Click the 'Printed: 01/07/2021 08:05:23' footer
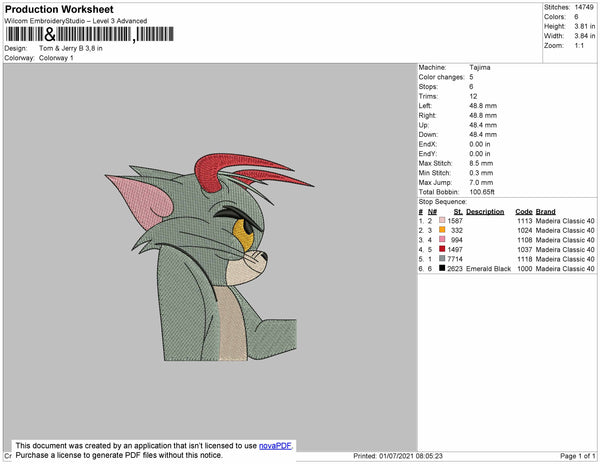Image resolution: width=600 pixels, height=464 pixels. click(x=398, y=456)
